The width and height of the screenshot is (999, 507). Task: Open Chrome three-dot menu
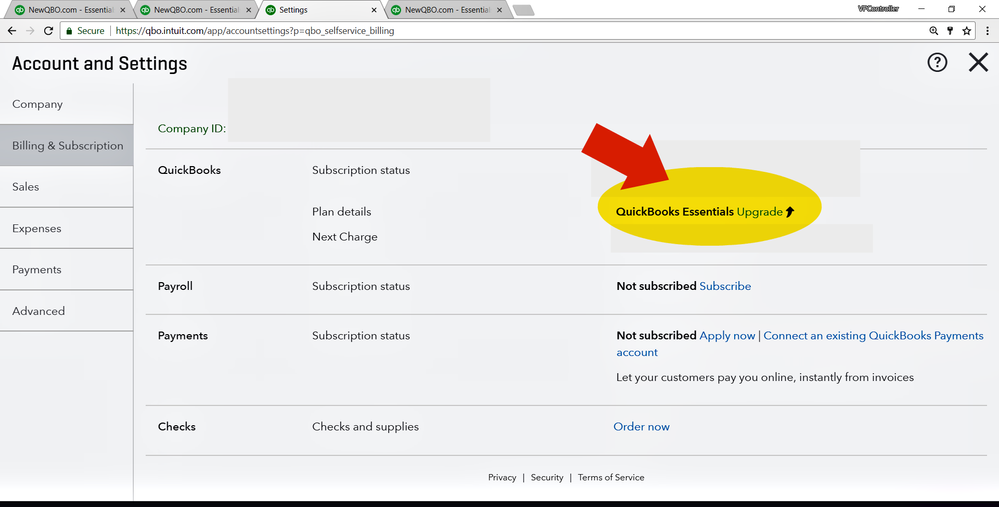988,31
